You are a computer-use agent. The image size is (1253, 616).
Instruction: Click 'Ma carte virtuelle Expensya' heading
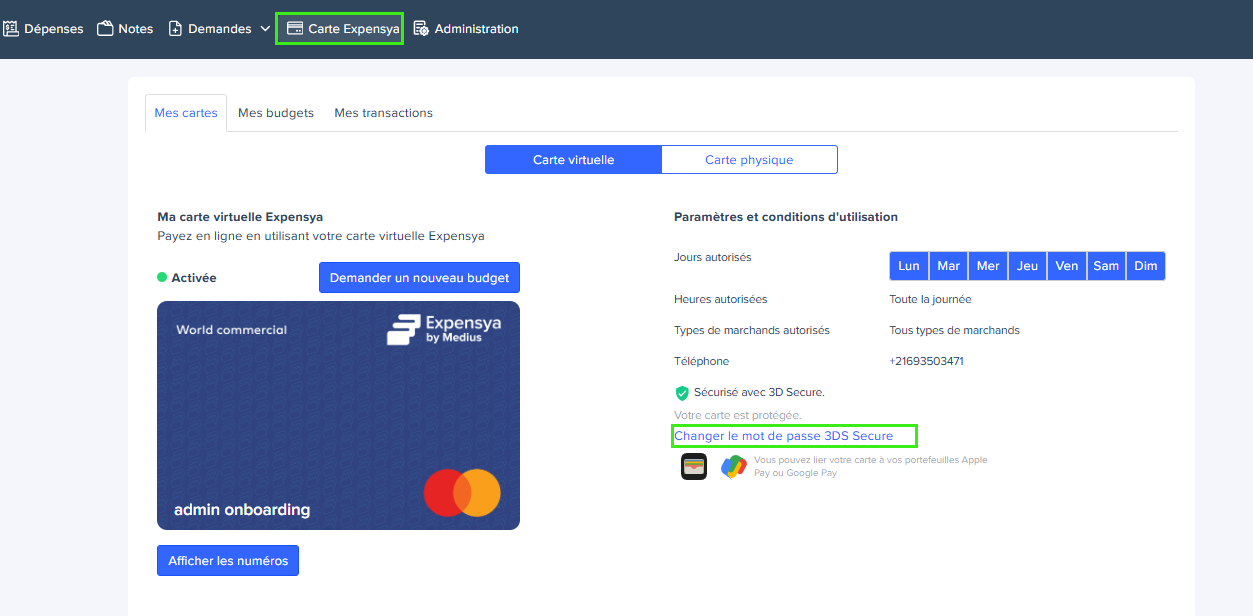(x=240, y=217)
